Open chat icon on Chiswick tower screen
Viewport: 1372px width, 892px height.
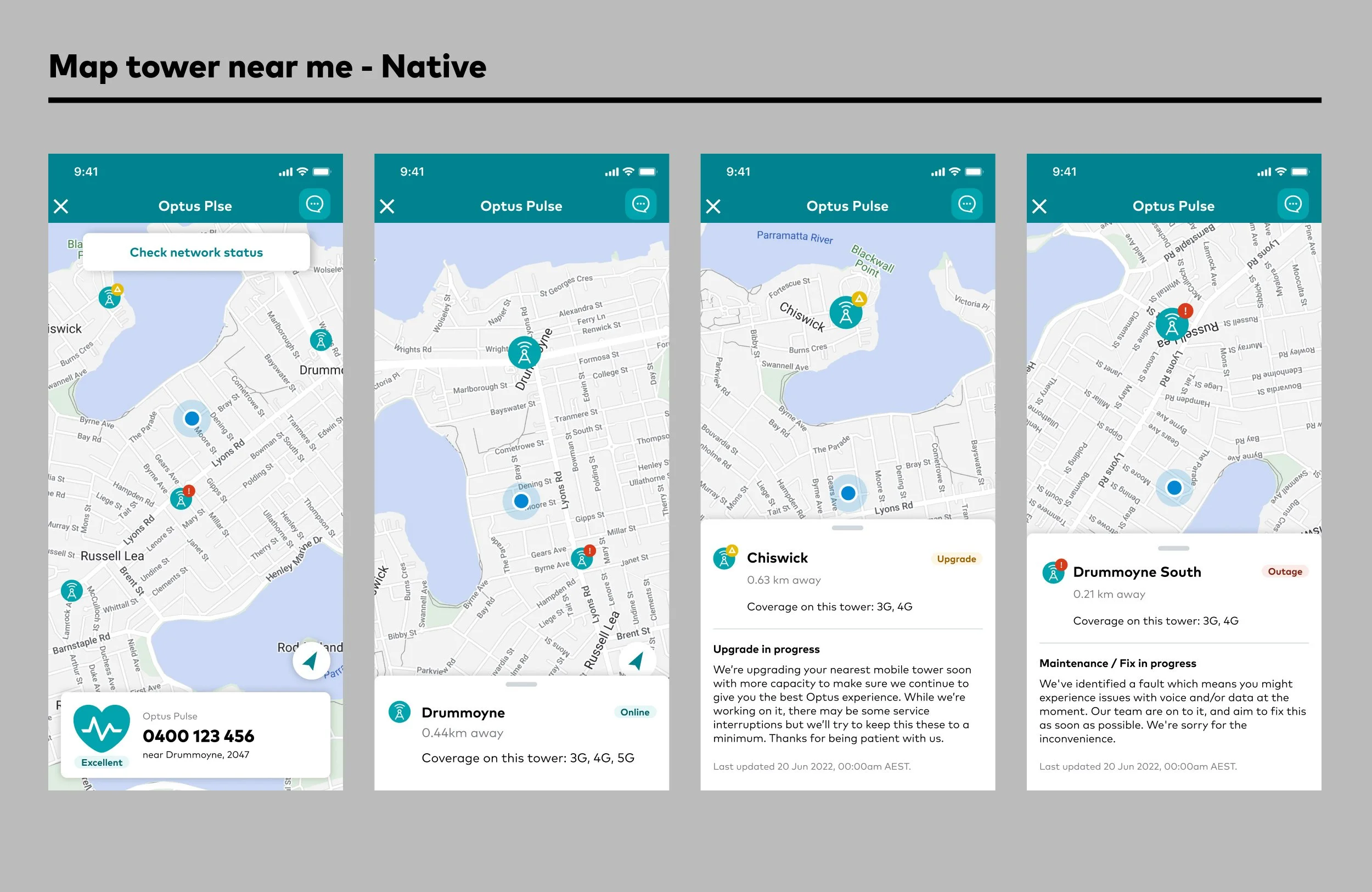(968, 204)
